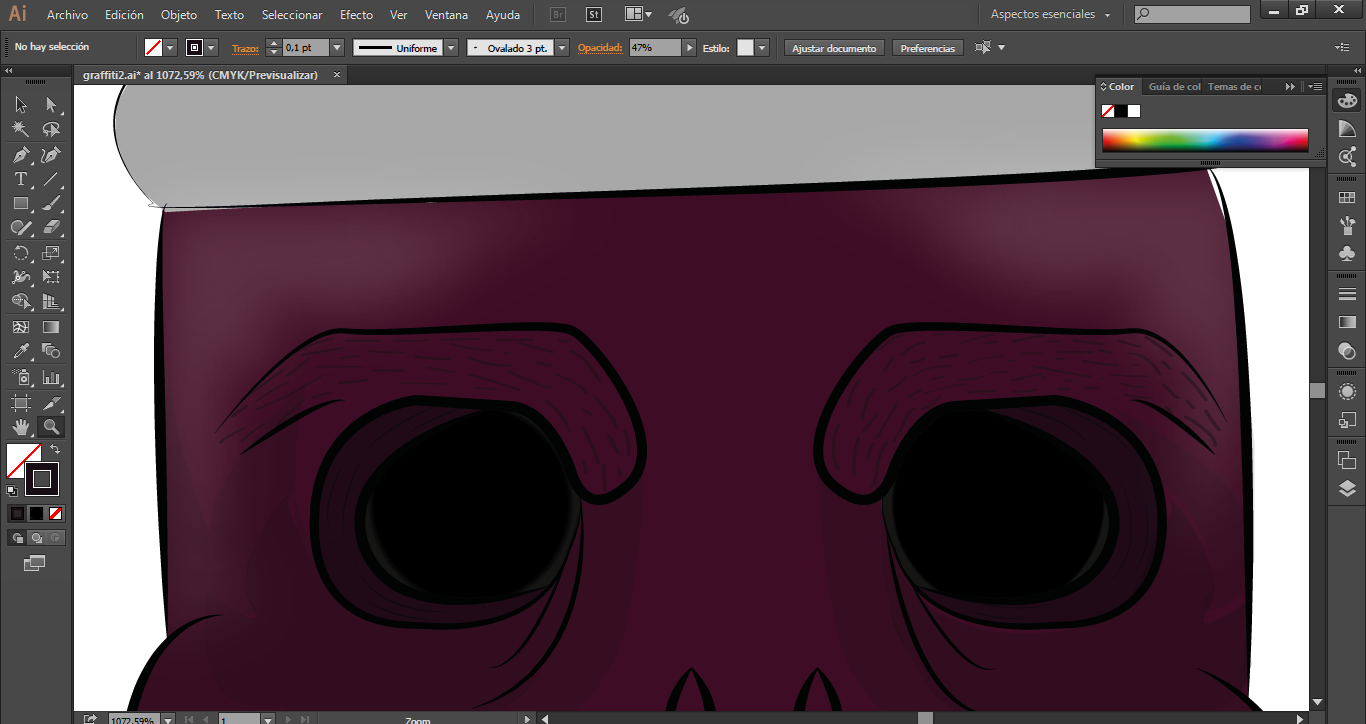
Task: Open the stroke weight dropdown
Action: [x=336, y=48]
